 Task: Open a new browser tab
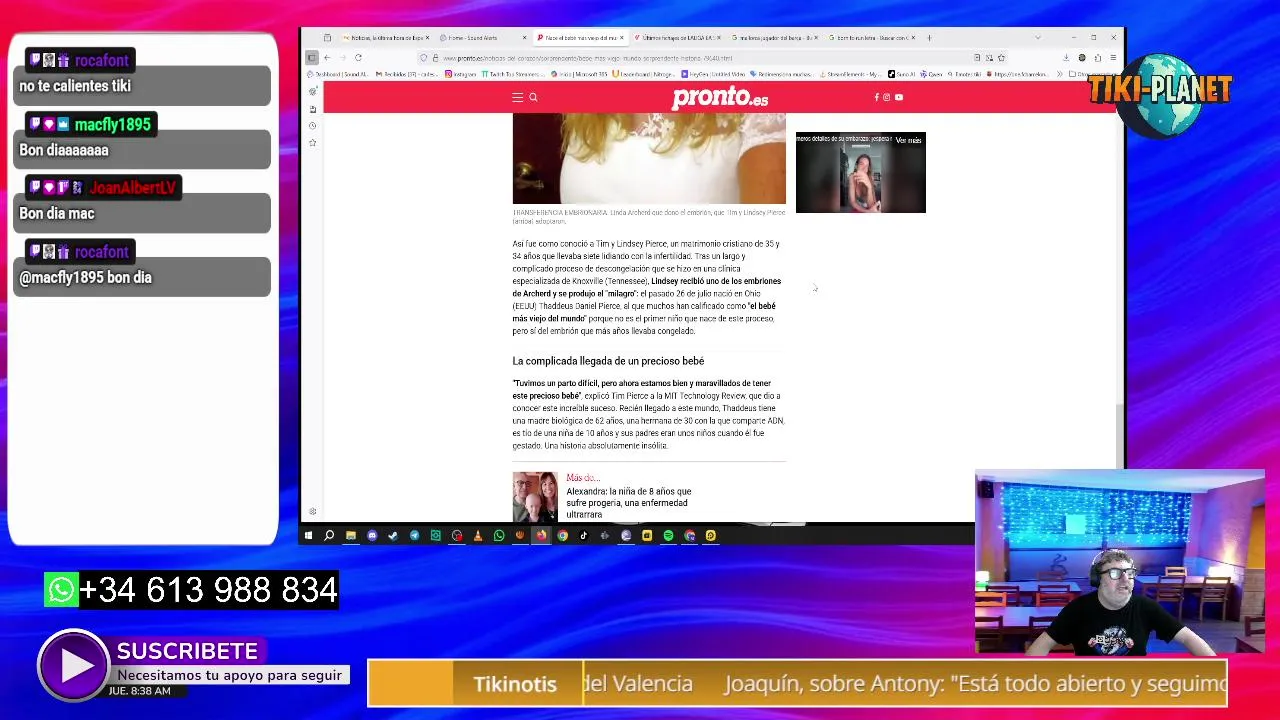[x=929, y=38]
